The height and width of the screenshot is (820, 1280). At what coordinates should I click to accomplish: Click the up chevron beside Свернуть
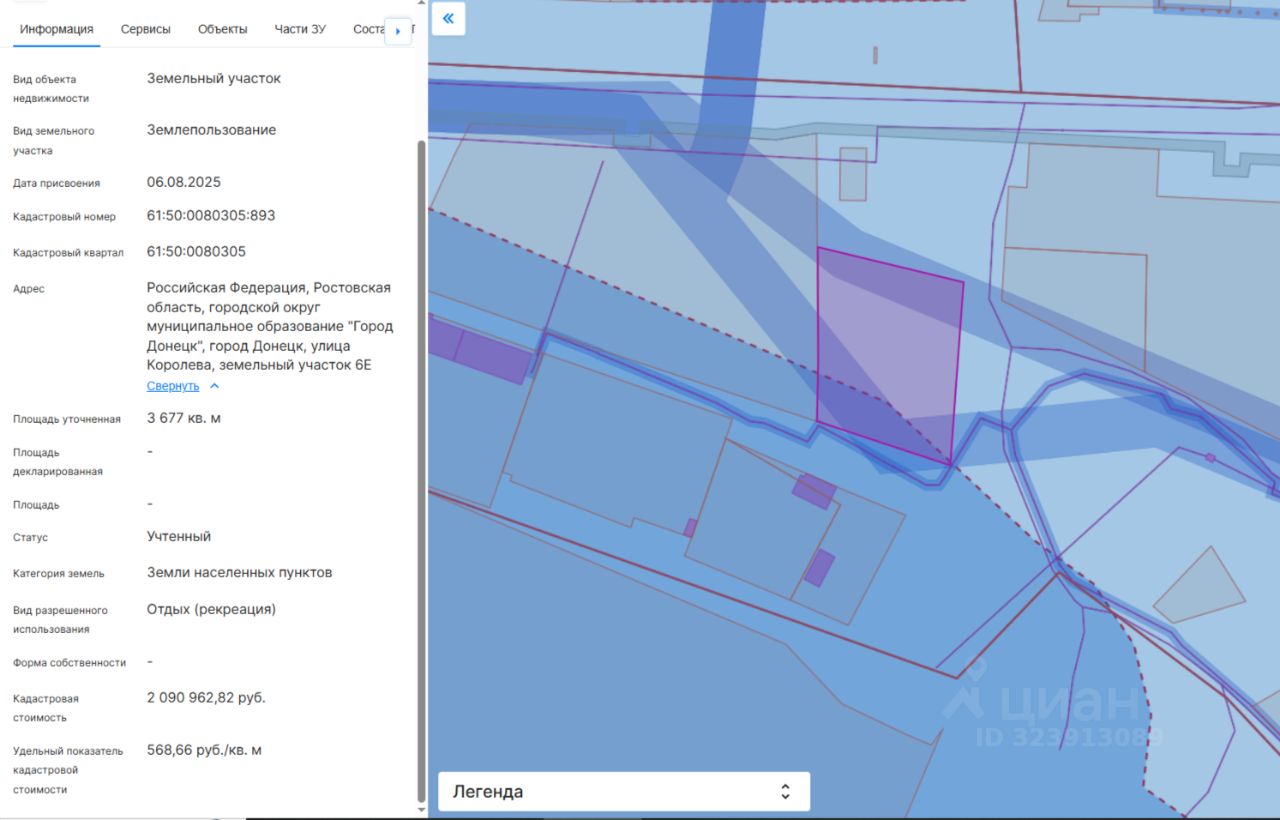point(214,386)
